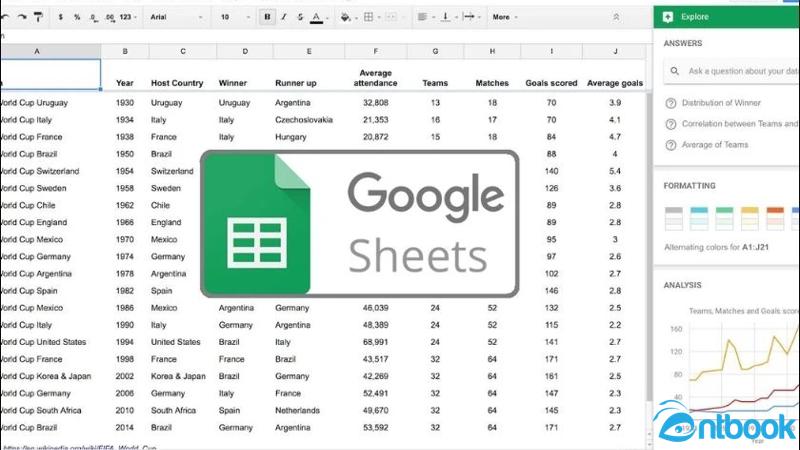Select the selected empty cell A1
Viewport: 800px width, 450px height.
pos(51,74)
